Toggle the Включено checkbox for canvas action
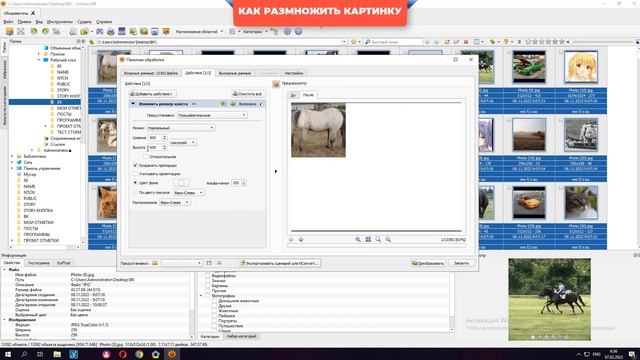Image resolution: width=640 pixels, height=360 pixels. (x=261, y=104)
